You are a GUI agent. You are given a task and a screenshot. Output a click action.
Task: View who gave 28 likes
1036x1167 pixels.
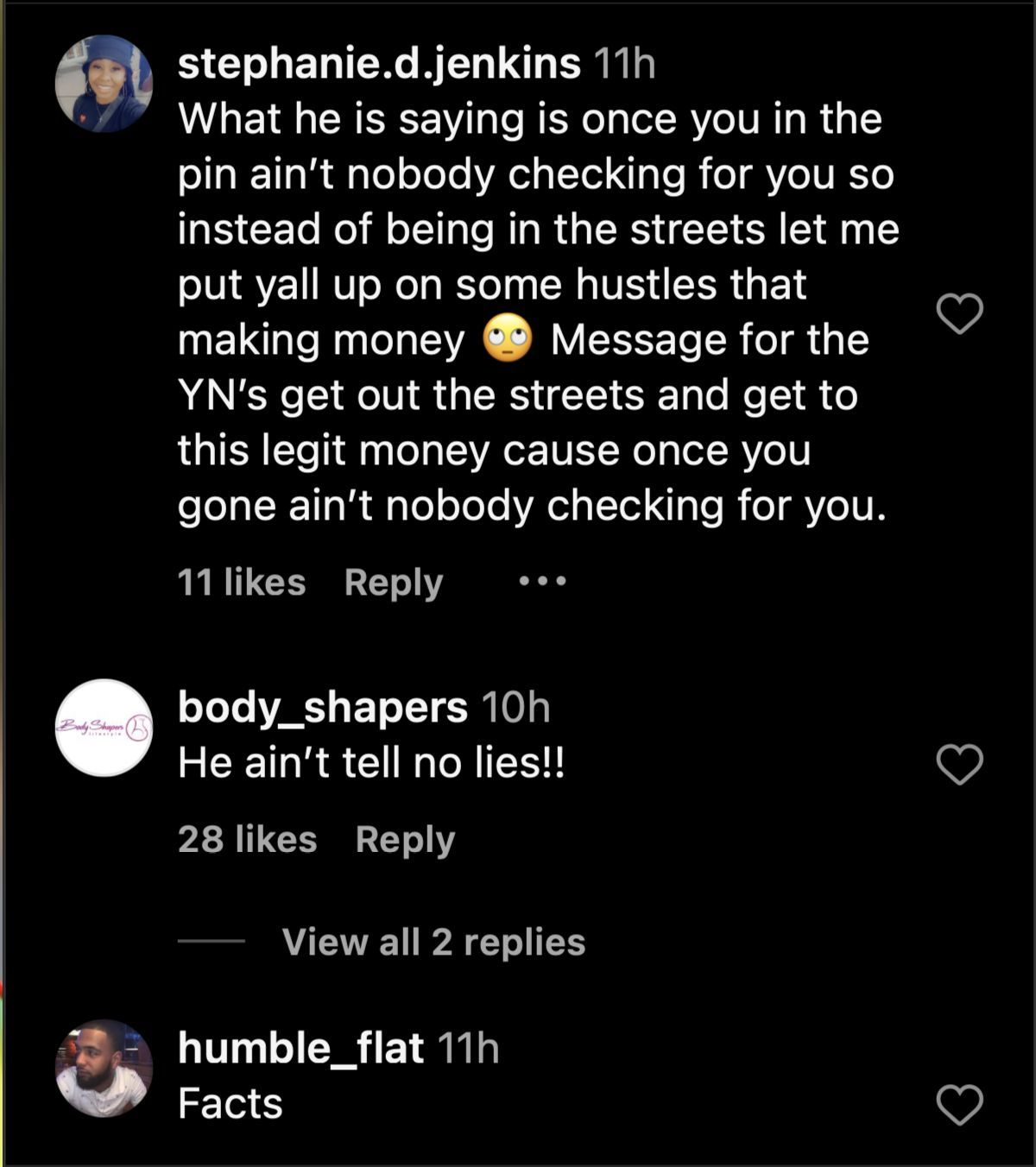coord(248,839)
